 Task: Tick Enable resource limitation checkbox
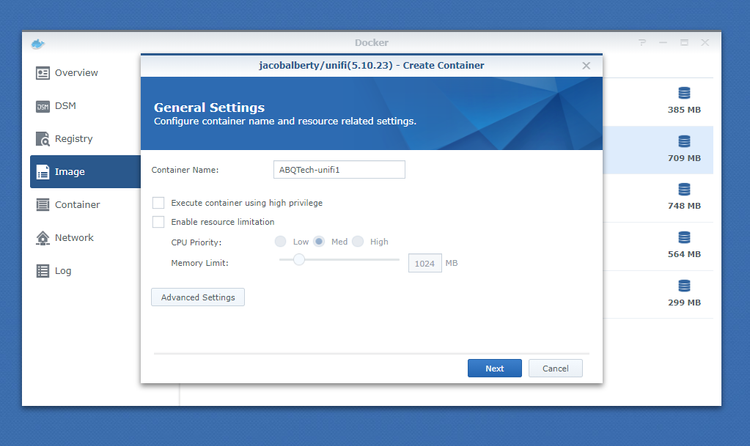click(x=158, y=222)
